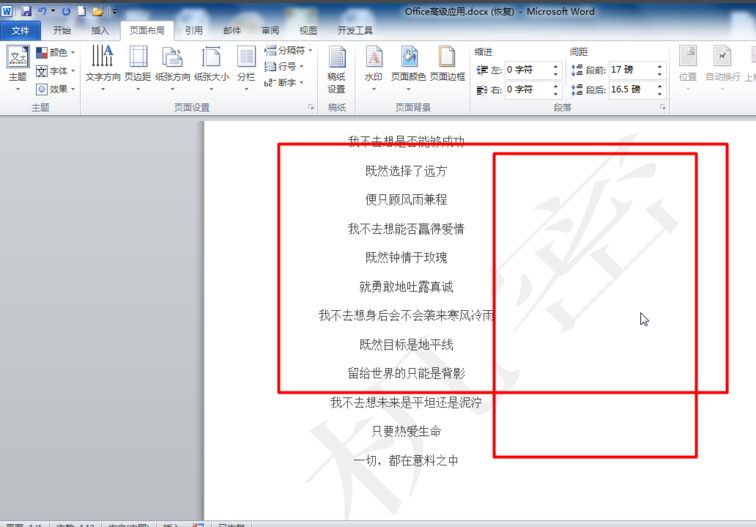Increase 段前 spacing with up arrow
Viewport: 756px width, 527px height.
click(x=660, y=66)
